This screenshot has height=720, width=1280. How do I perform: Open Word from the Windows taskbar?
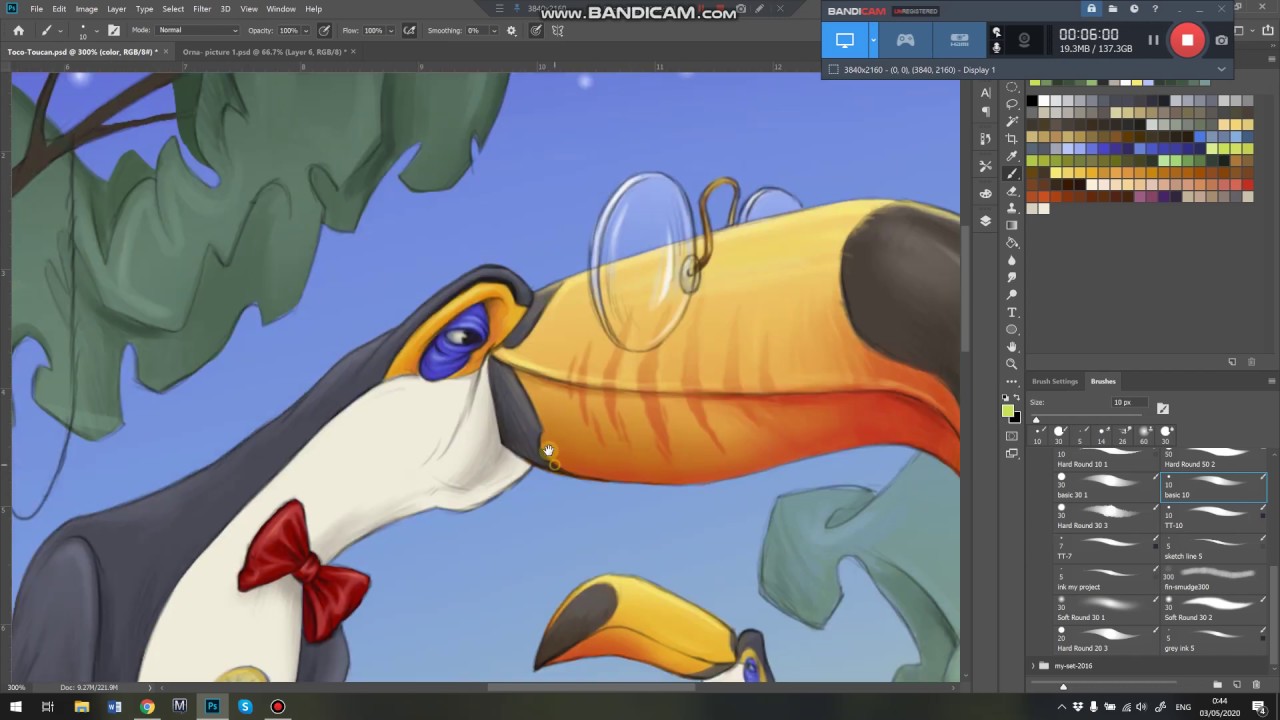[114, 707]
